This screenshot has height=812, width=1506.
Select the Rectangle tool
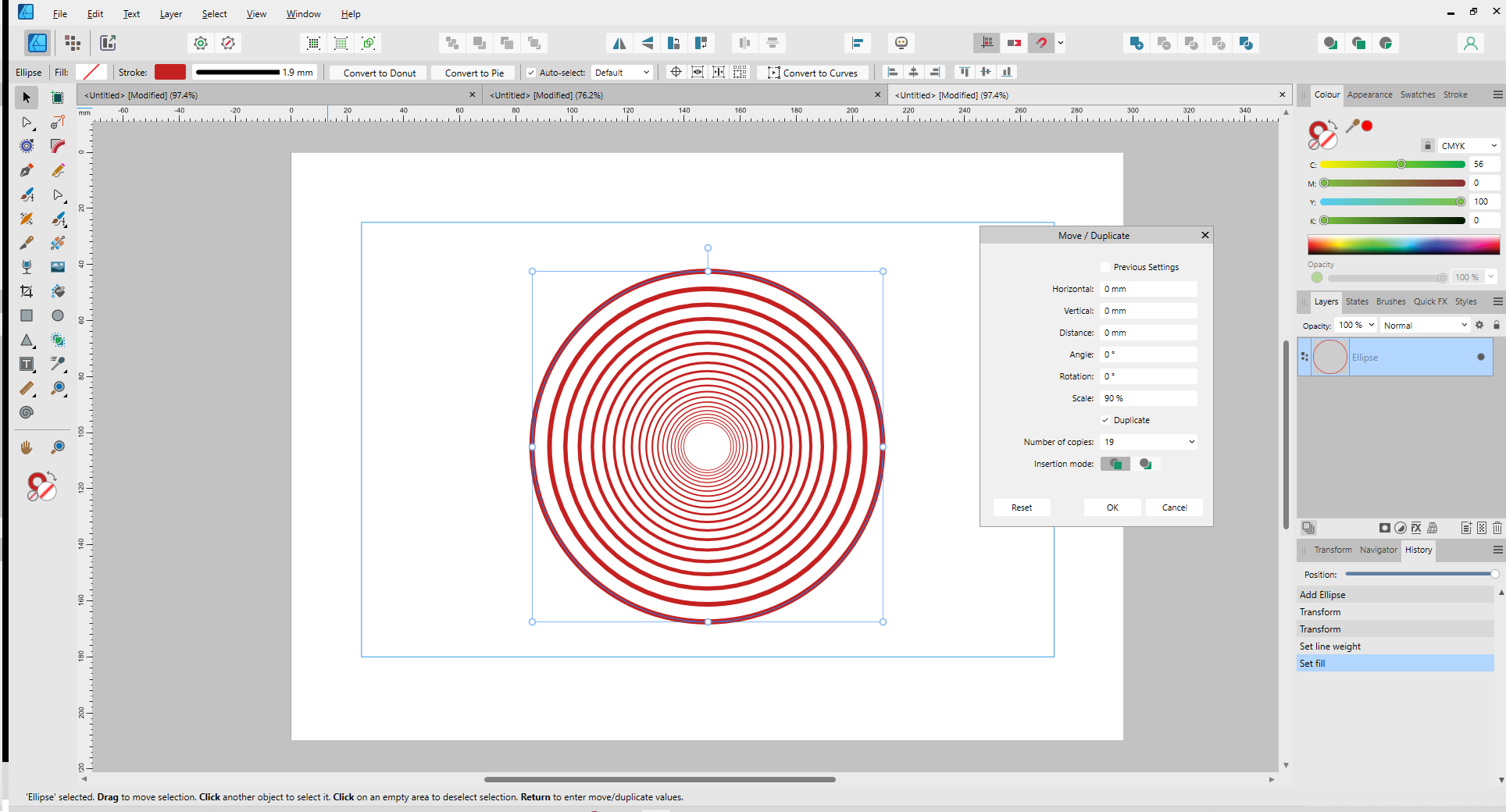(27, 315)
